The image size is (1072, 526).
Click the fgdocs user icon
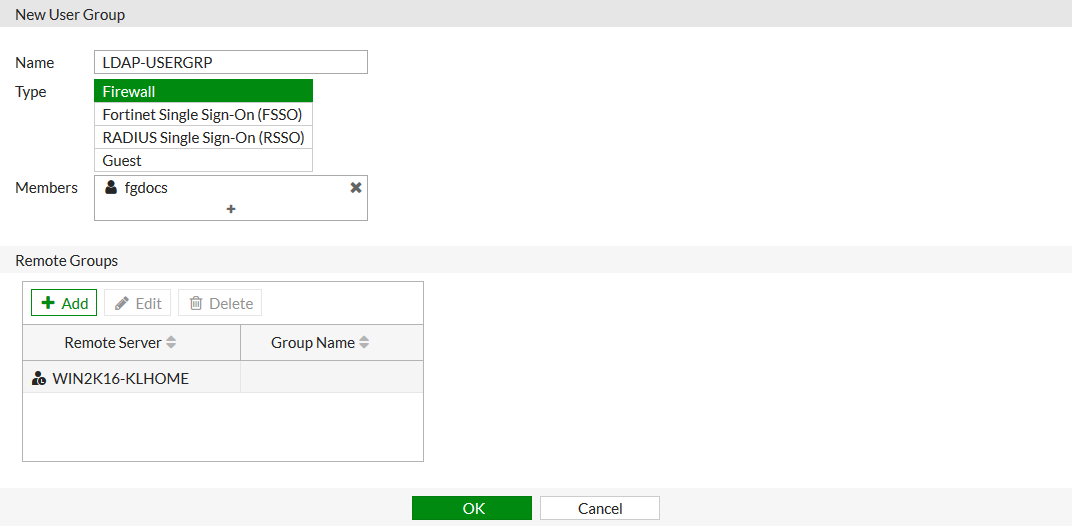click(x=111, y=187)
